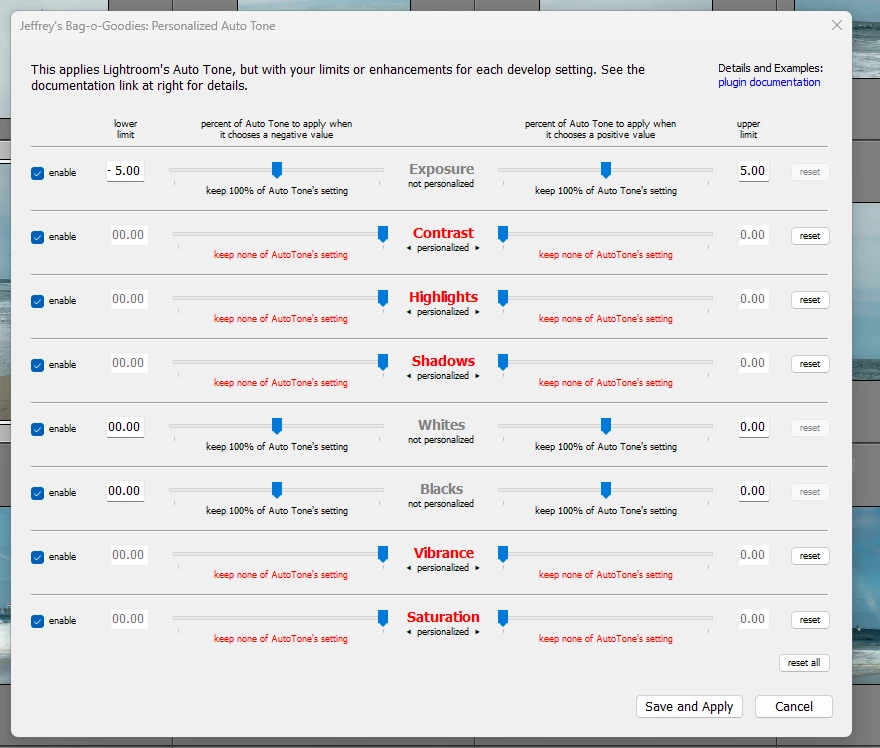Disable the Whites enable checkbox

pyautogui.click(x=38, y=429)
